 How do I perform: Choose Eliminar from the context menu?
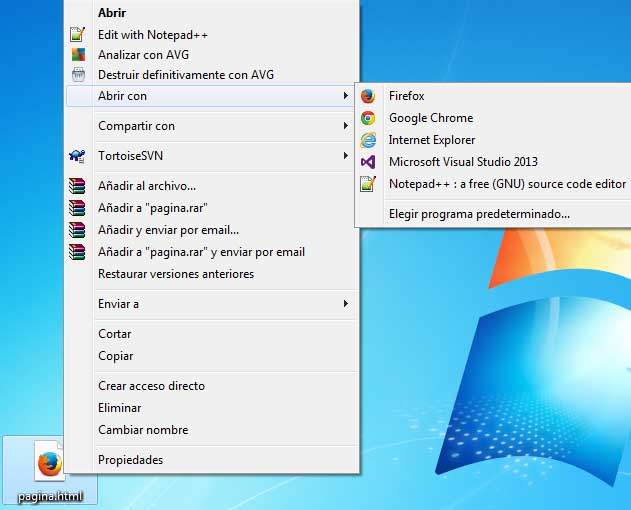[212, 408]
